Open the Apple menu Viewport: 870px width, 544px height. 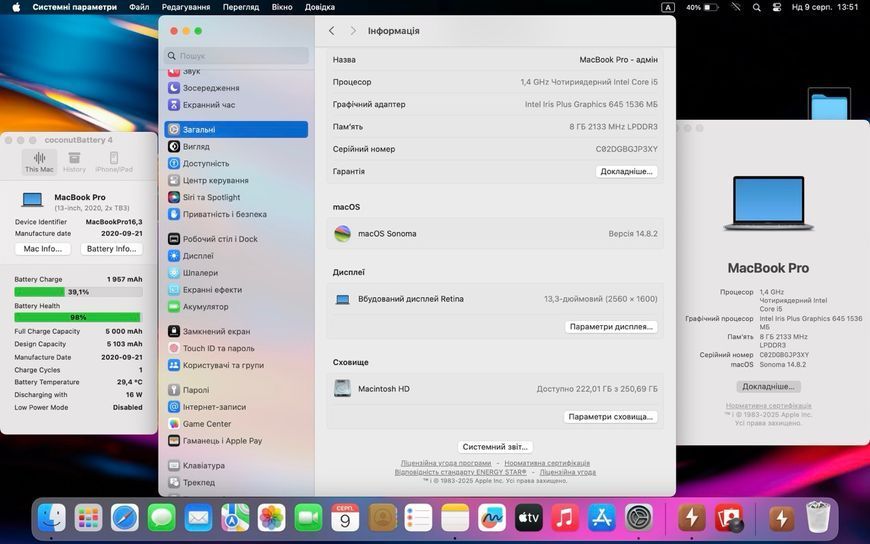pos(16,7)
